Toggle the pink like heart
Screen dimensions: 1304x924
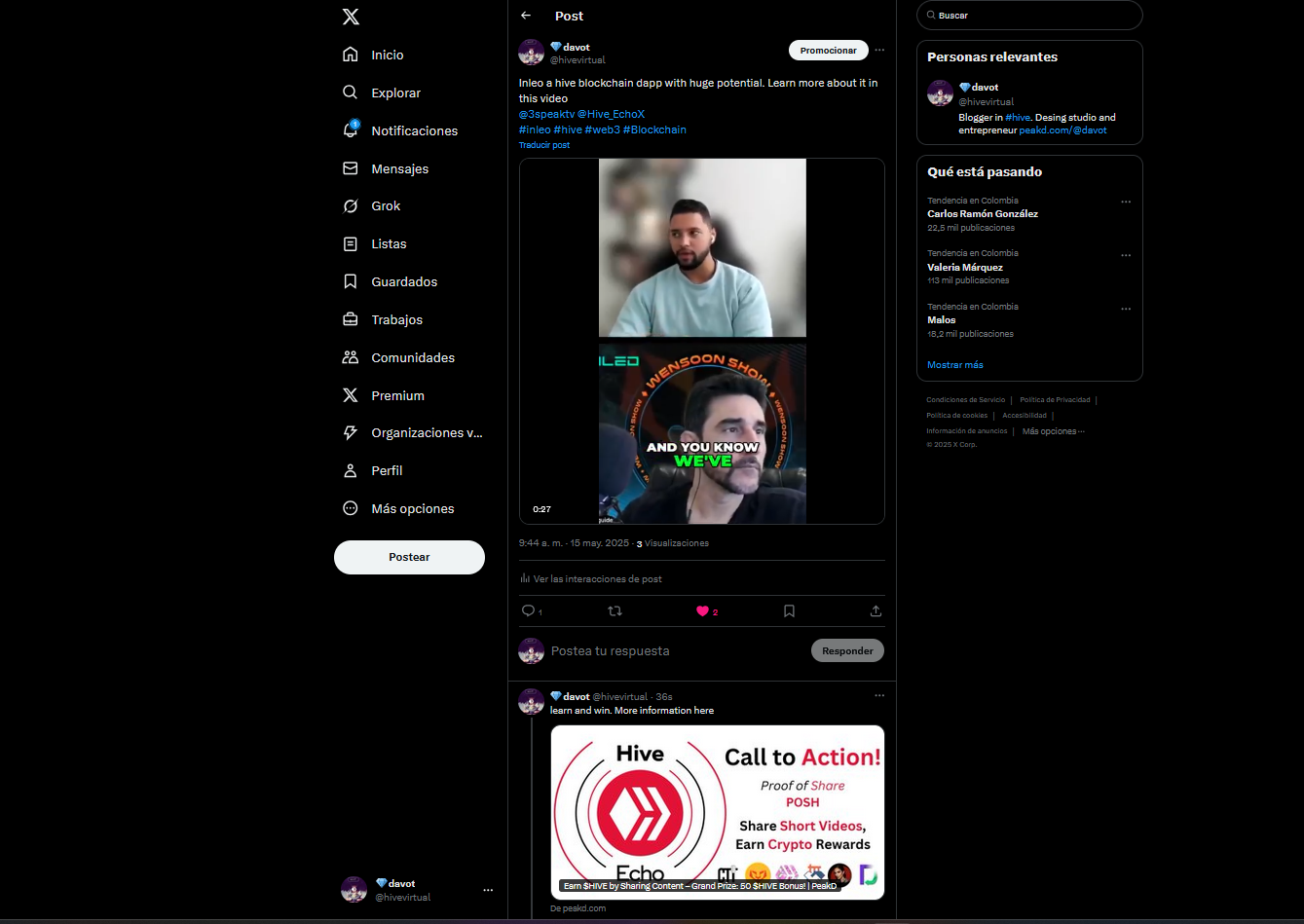(x=702, y=610)
